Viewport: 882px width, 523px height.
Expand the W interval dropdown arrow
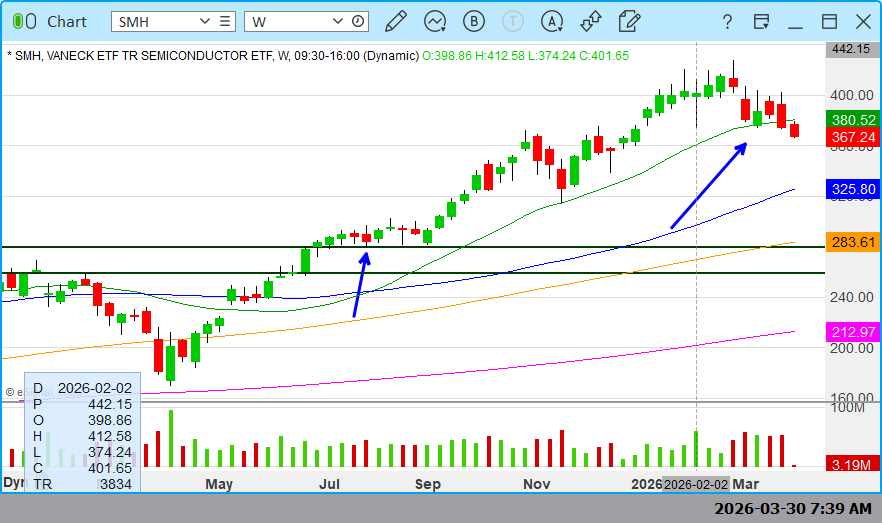(x=338, y=21)
